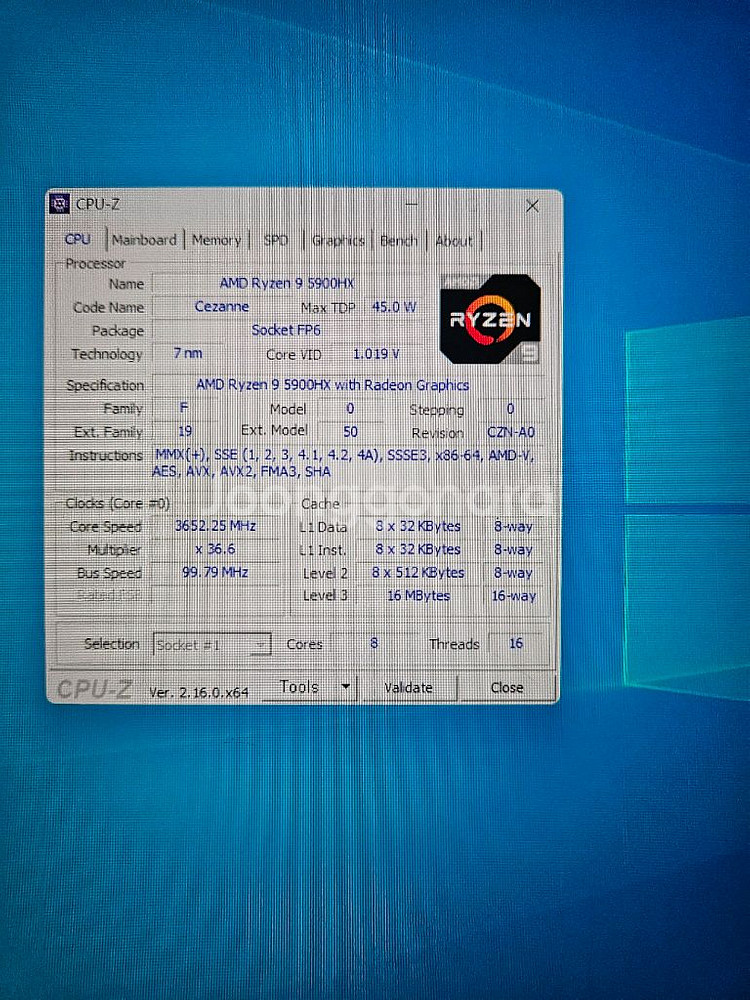The image size is (750, 1000).
Task: Click the Level 2 8 x 512 KBytes value
Action: tap(418, 573)
